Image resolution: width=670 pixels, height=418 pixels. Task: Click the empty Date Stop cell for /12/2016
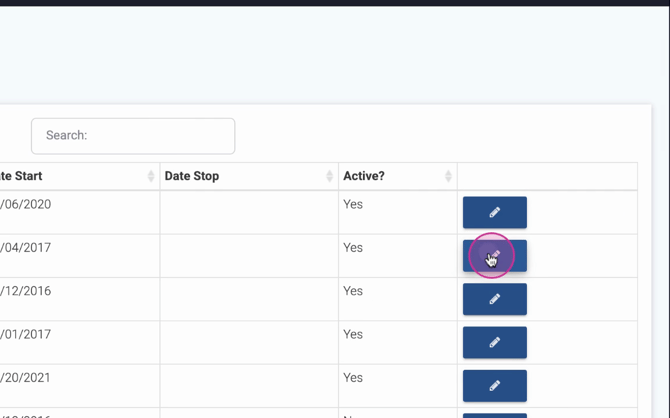pyautogui.click(x=248, y=299)
